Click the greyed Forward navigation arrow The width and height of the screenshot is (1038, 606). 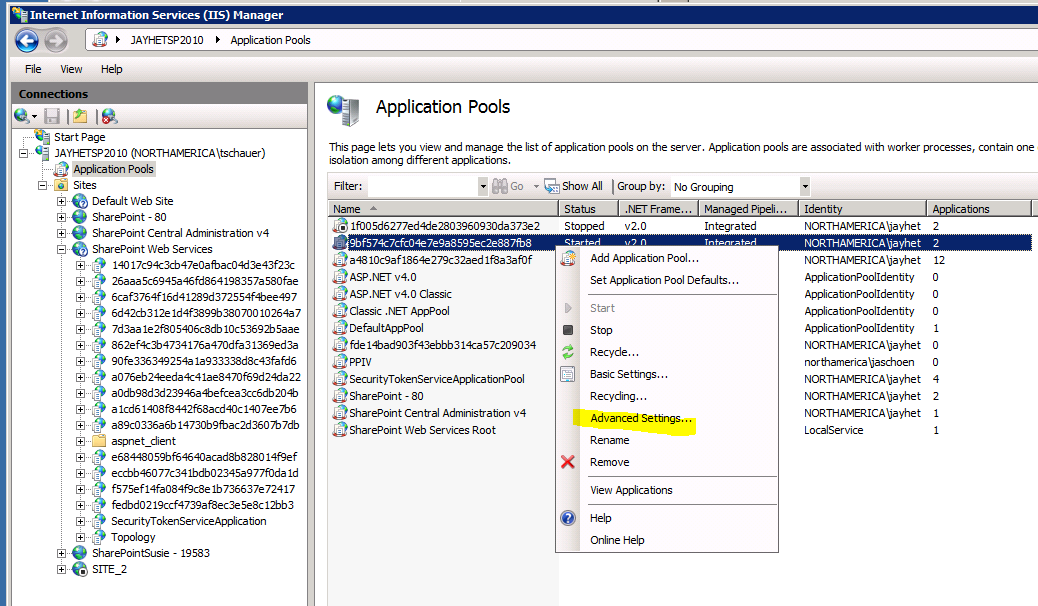[x=56, y=41]
